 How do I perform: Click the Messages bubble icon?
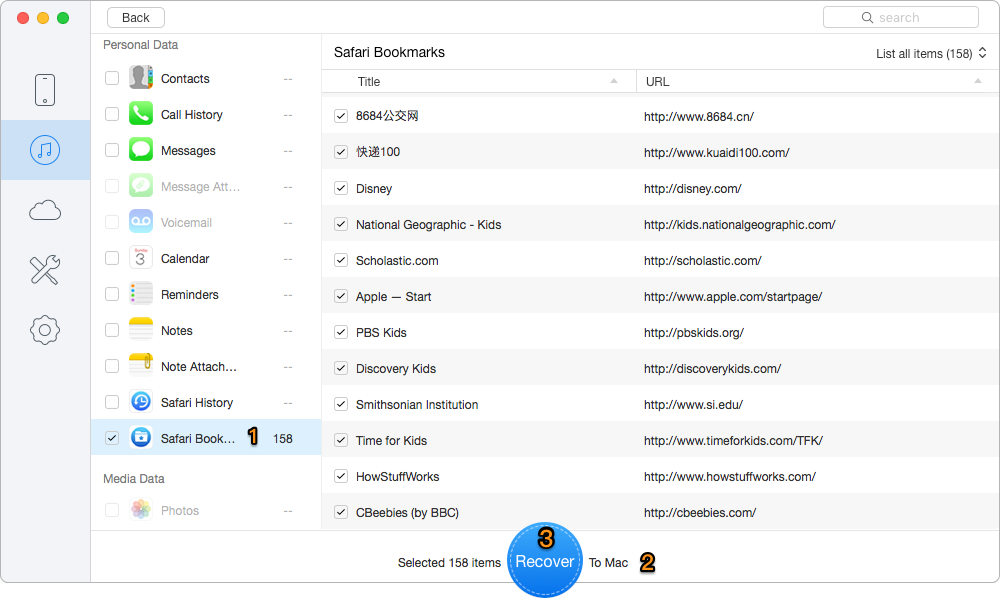coord(141,150)
